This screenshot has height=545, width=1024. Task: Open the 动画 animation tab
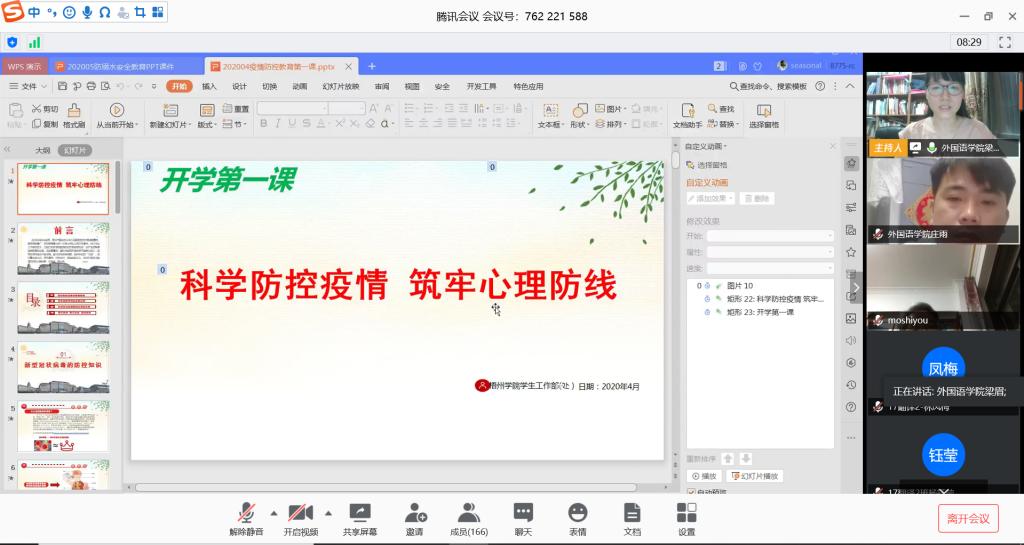299,86
